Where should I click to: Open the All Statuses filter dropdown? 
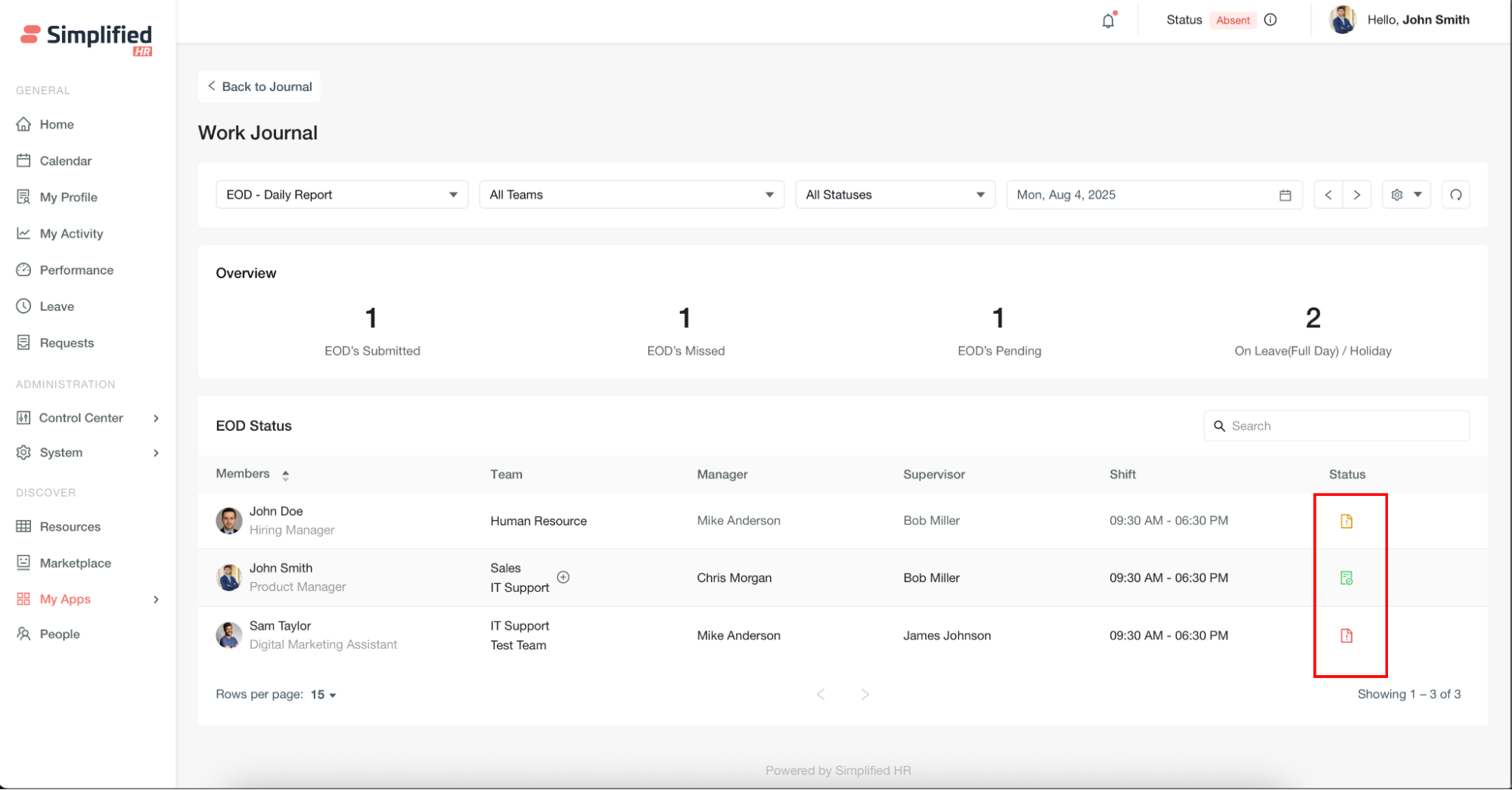point(895,195)
